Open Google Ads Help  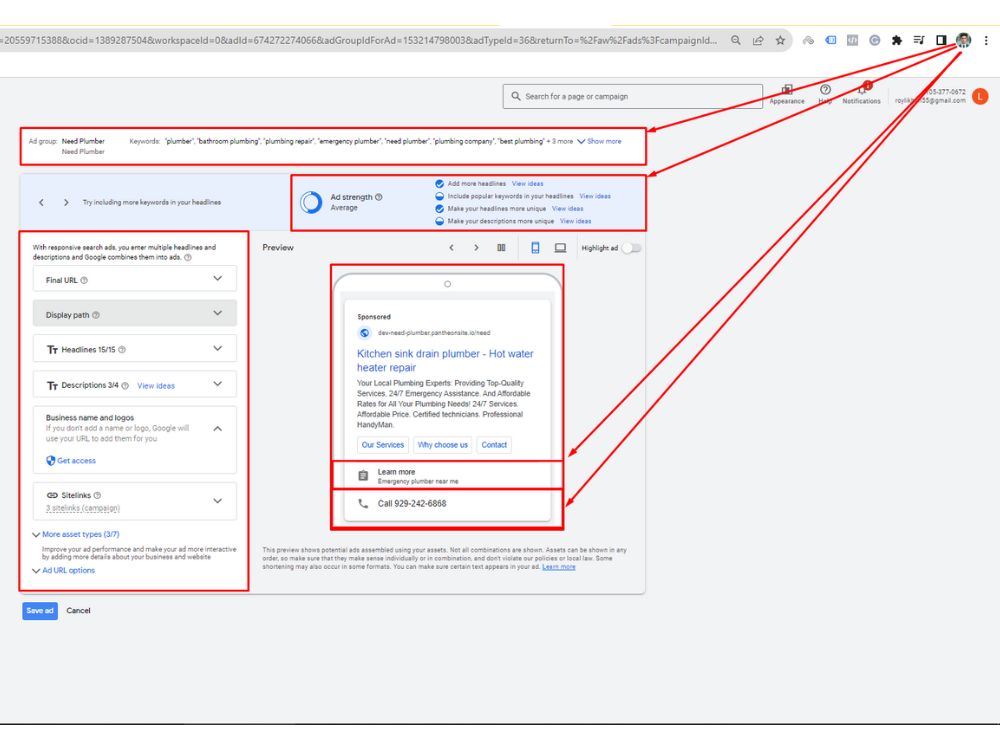[x=825, y=90]
